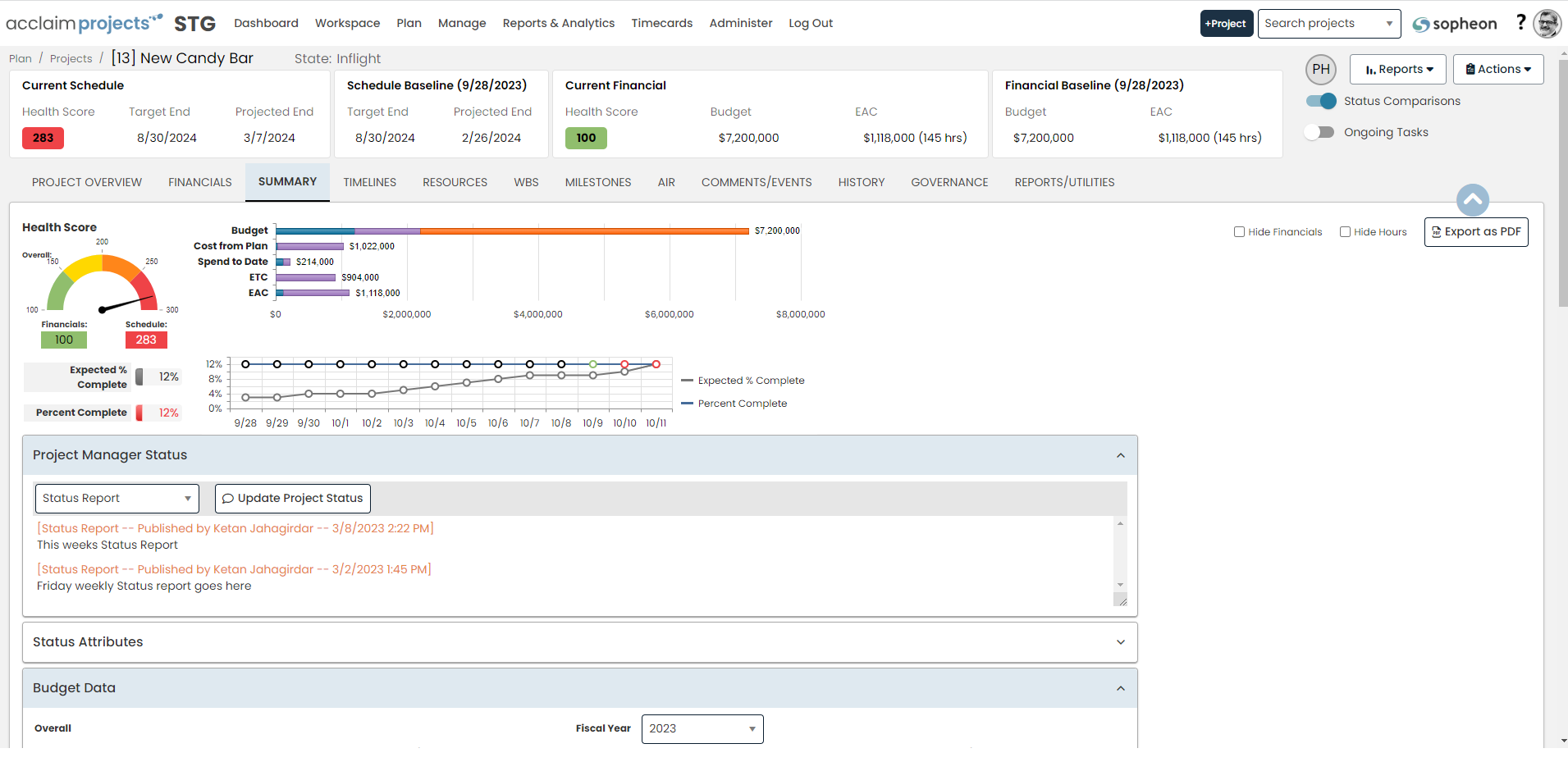Check the Hide Hours checkbox
Image resolution: width=1568 pixels, height=762 pixels.
(1345, 232)
